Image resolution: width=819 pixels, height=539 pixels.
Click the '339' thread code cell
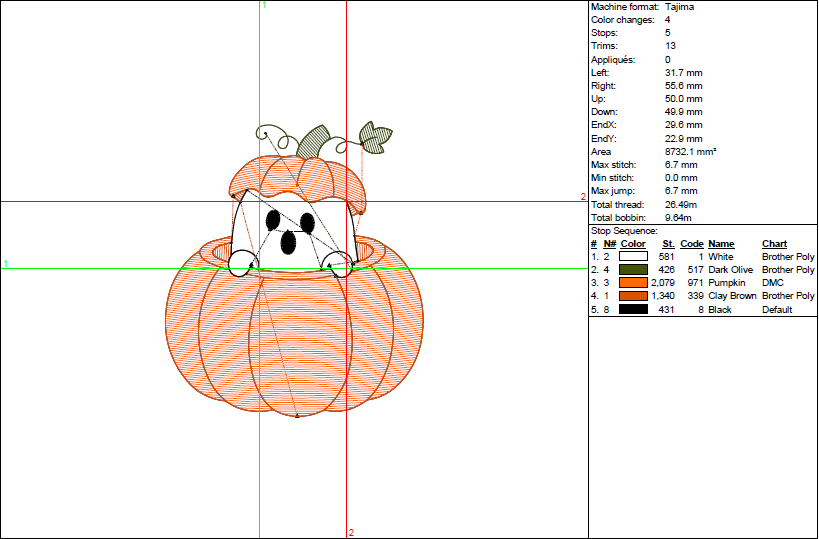696,296
